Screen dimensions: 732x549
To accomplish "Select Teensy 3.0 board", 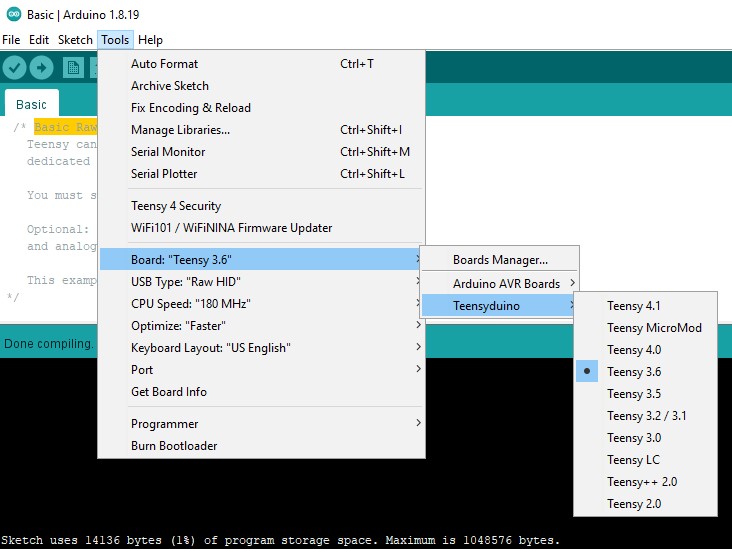I will point(646,437).
